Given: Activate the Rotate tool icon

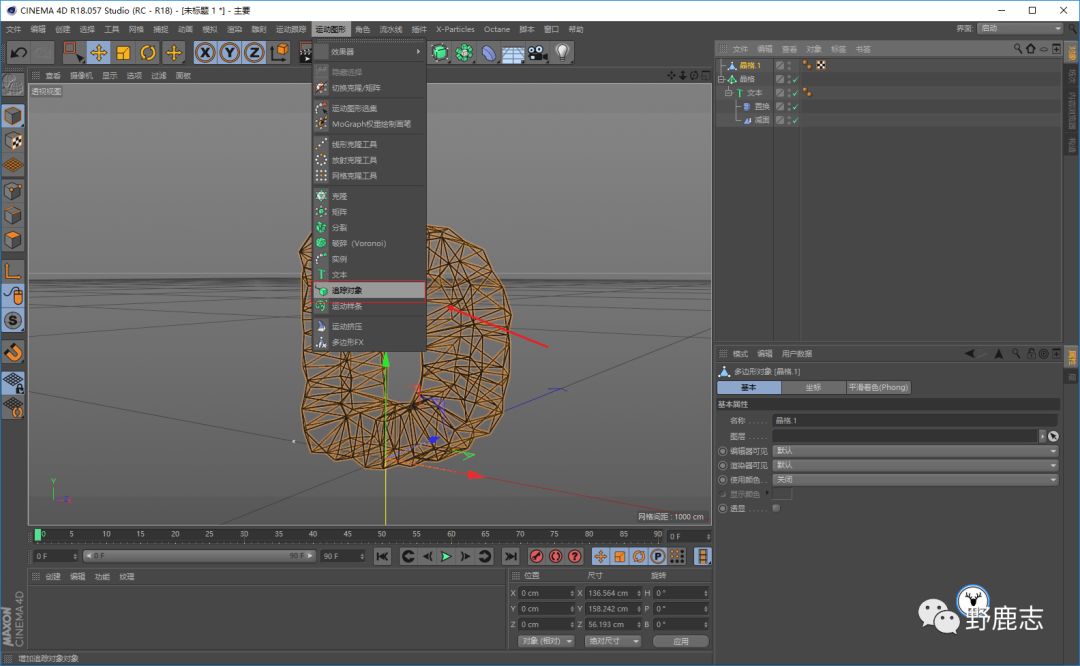Looking at the screenshot, I should (x=148, y=52).
